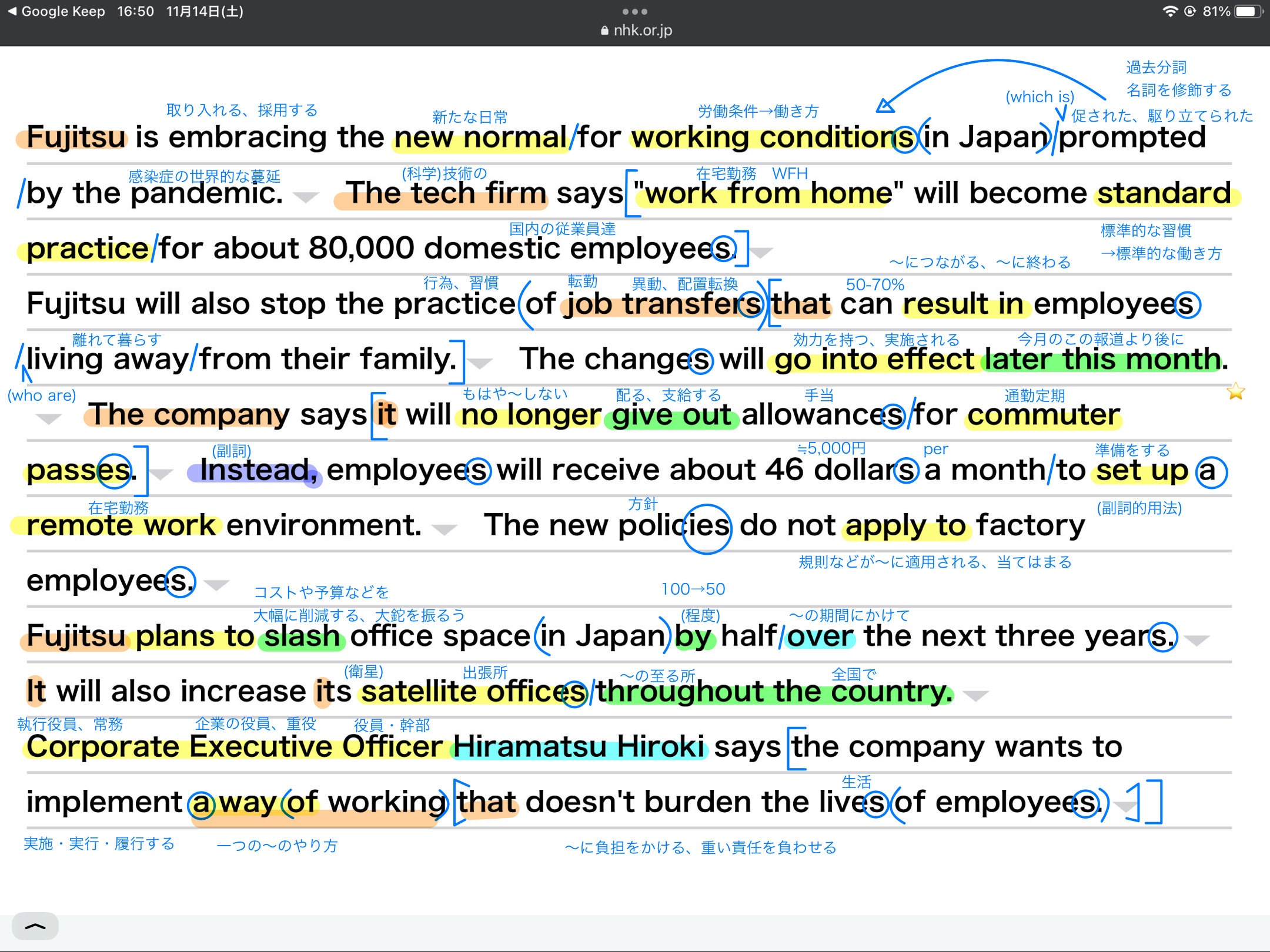Tap the Japanese note "在宅勤務 WFH"
This screenshot has width=1270, height=952.
click(752, 173)
